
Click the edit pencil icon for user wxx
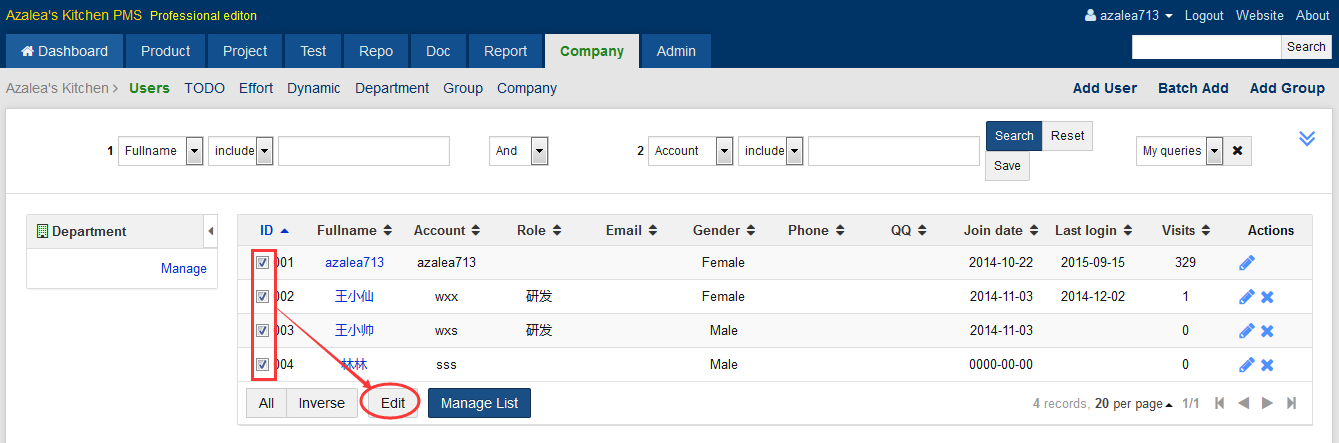pyautogui.click(x=1246, y=297)
